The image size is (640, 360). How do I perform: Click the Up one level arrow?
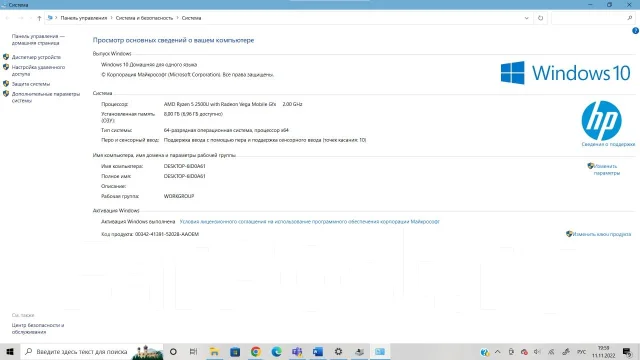[x=39, y=18]
